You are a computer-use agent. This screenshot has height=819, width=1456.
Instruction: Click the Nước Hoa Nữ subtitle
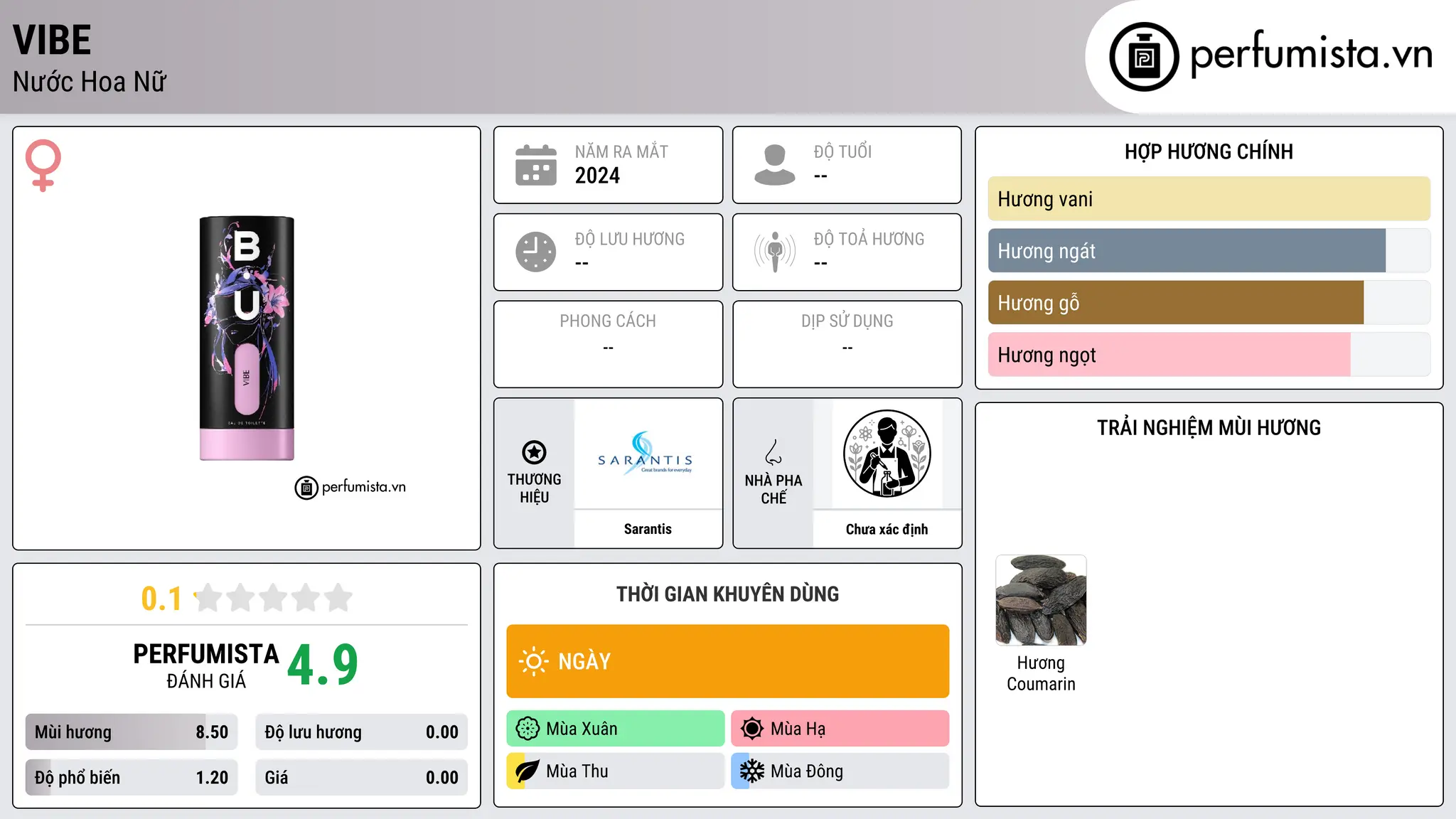[x=90, y=82]
